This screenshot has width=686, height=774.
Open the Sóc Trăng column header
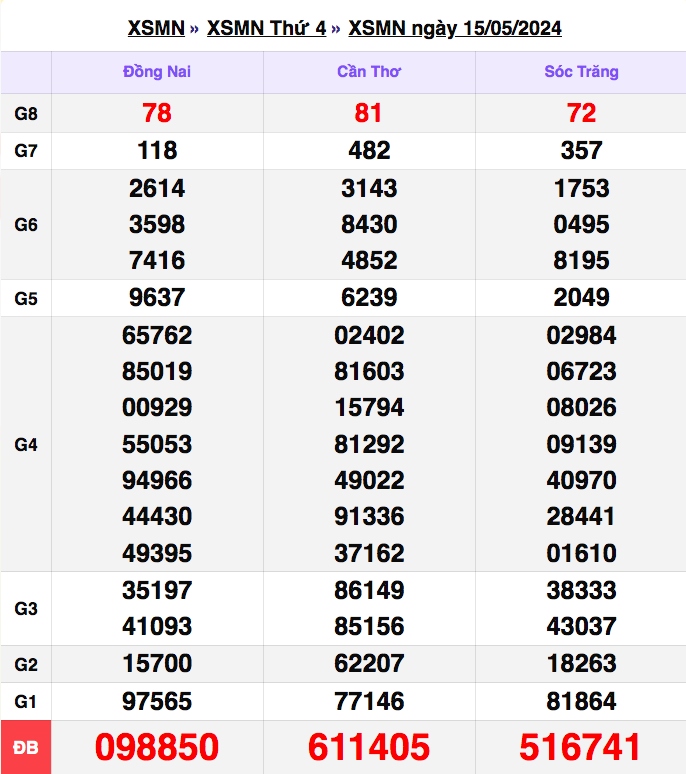click(581, 72)
